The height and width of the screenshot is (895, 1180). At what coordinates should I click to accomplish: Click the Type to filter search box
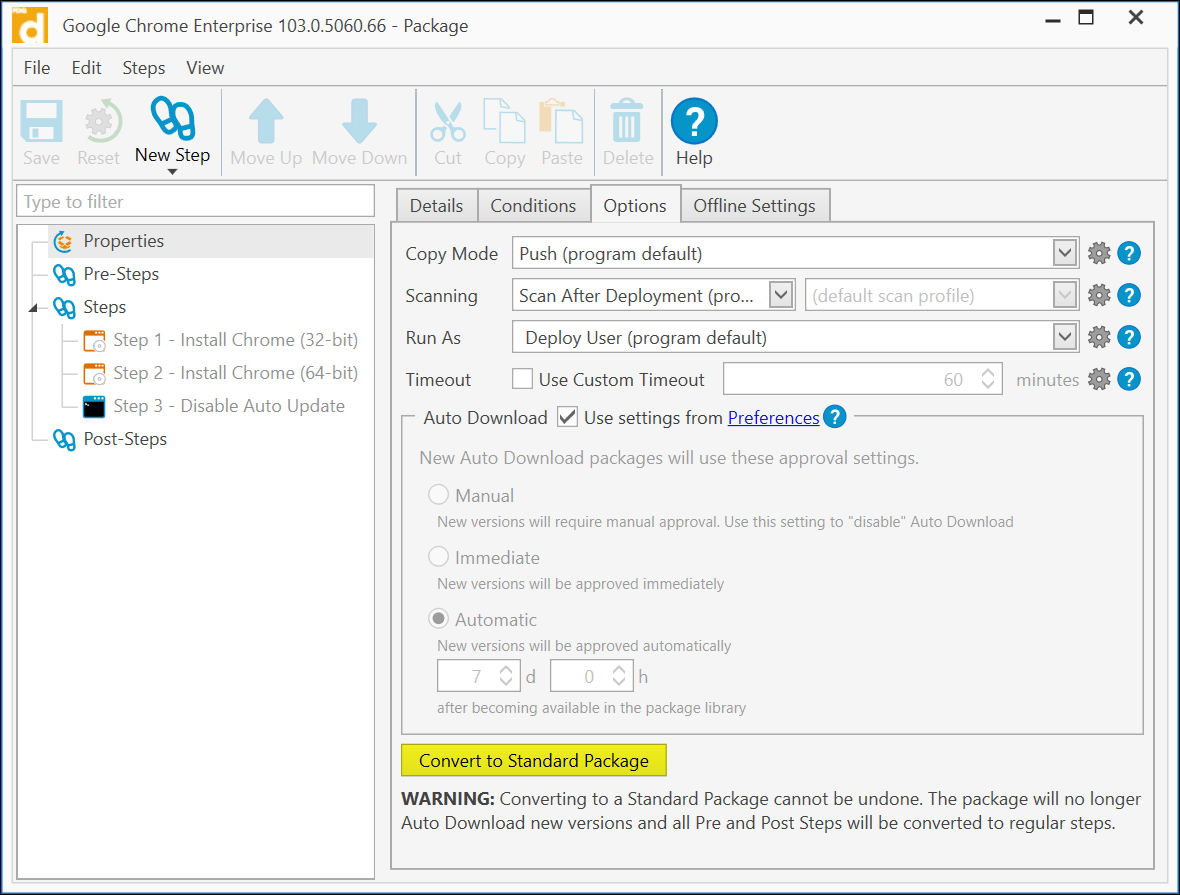click(x=195, y=202)
